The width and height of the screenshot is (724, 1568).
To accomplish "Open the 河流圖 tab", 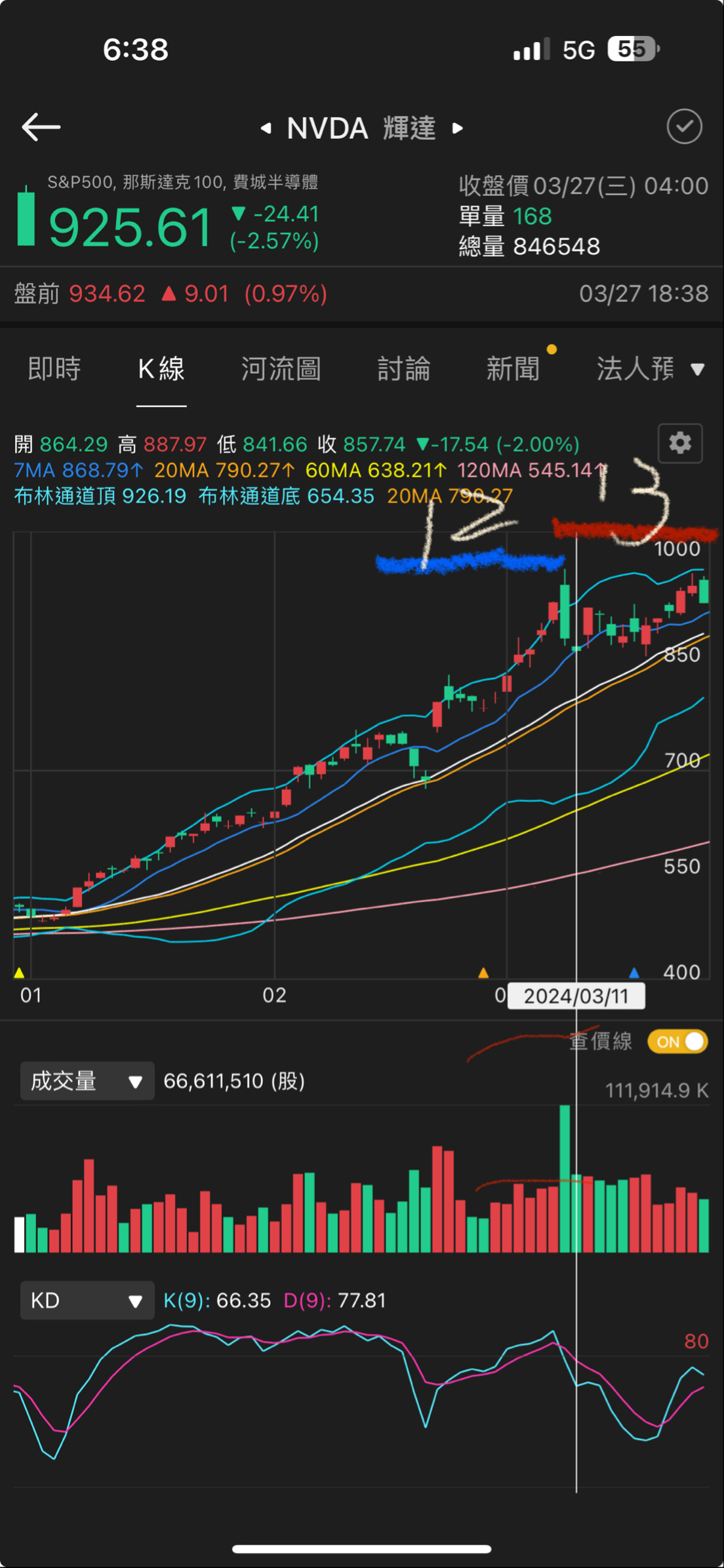I will 281,369.
